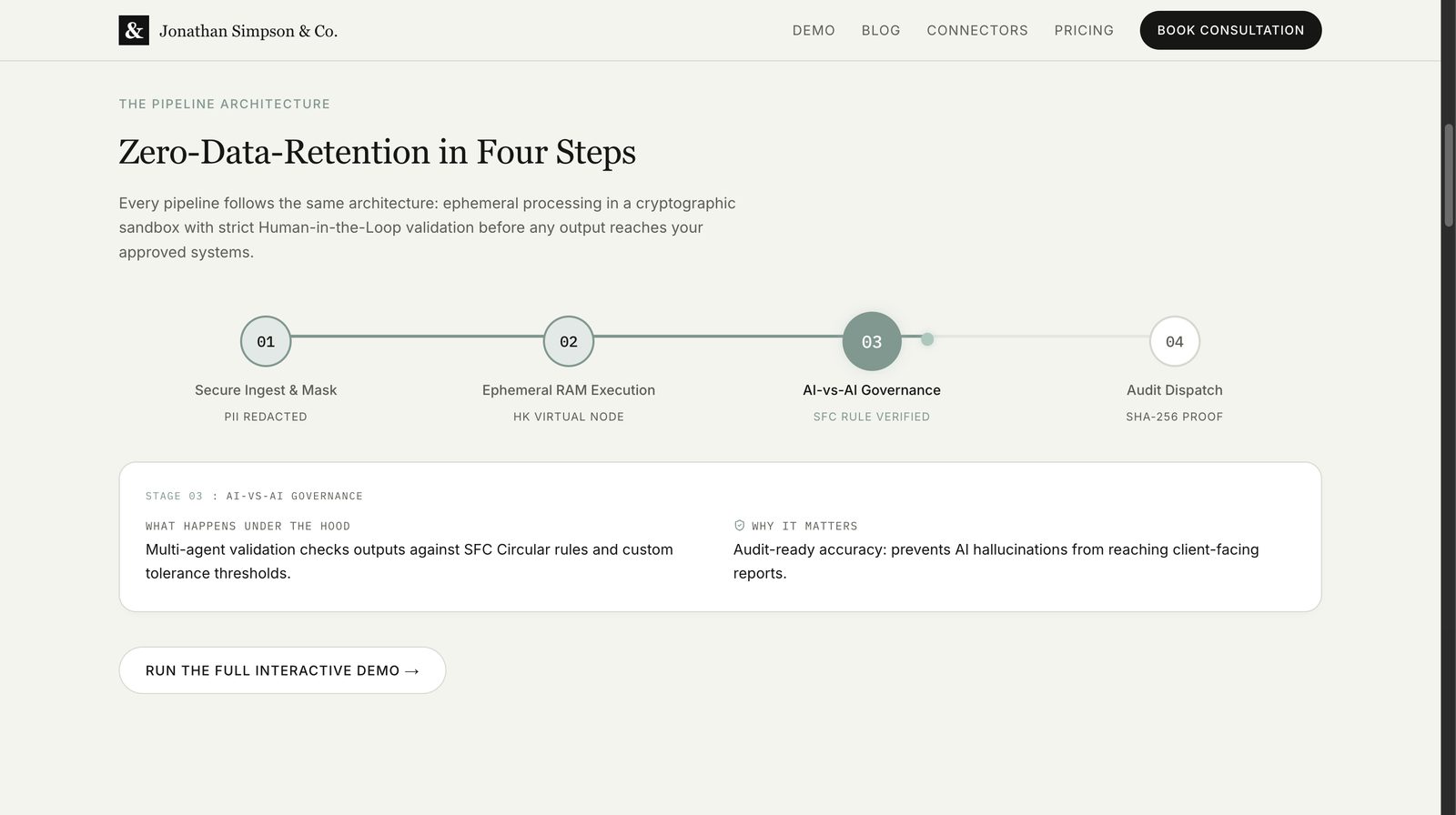The image size is (1456, 815).
Task: Select active step 03 circle
Action: pos(872,341)
